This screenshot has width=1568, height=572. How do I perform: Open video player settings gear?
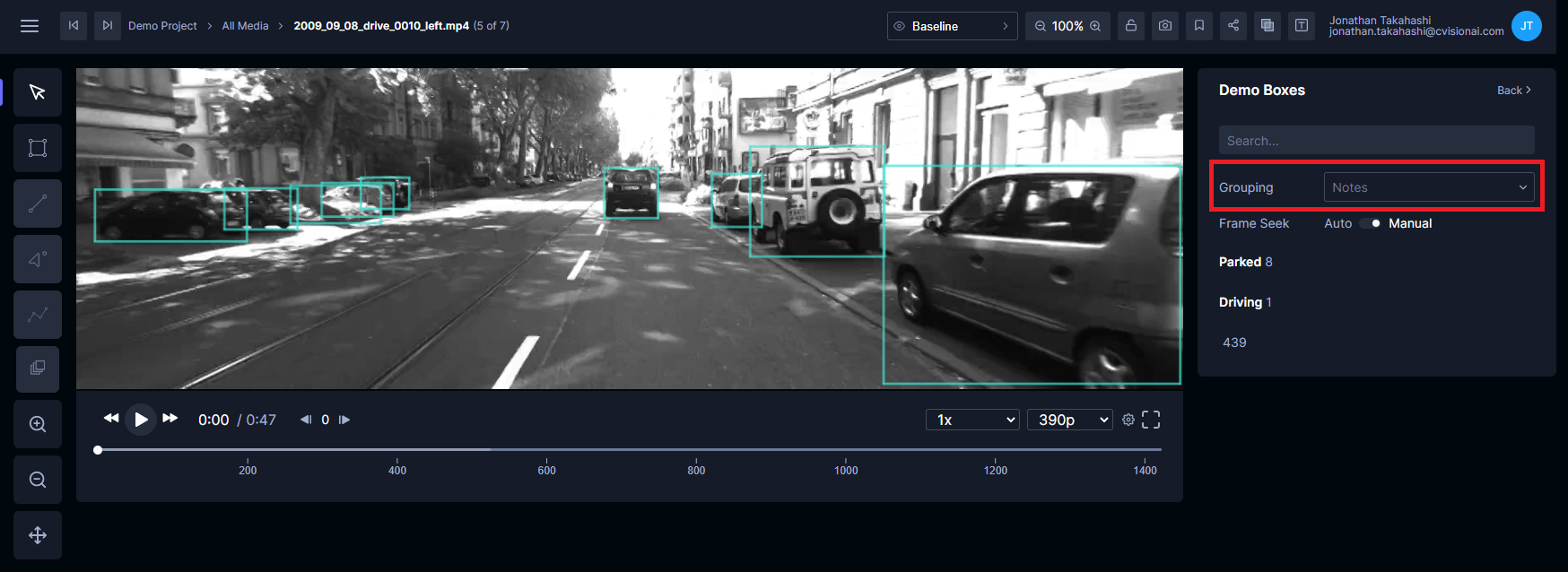(x=1128, y=420)
